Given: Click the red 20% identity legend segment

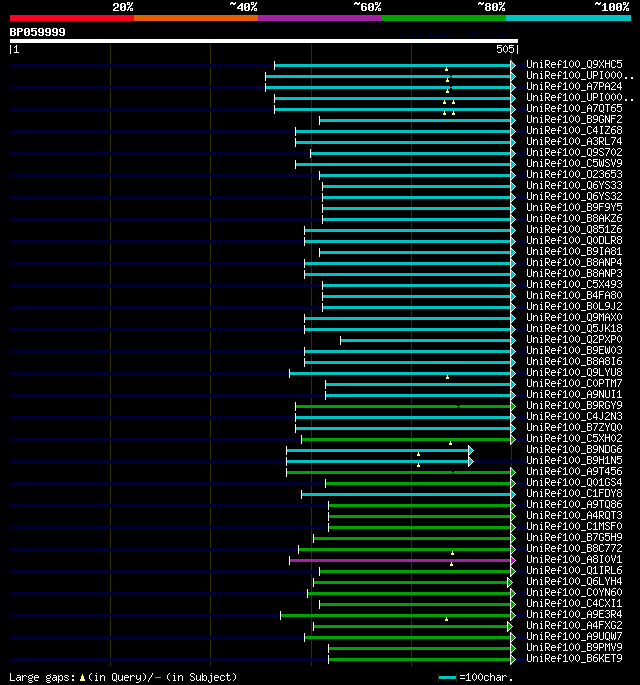Looking at the screenshot, I should click(72, 18).
